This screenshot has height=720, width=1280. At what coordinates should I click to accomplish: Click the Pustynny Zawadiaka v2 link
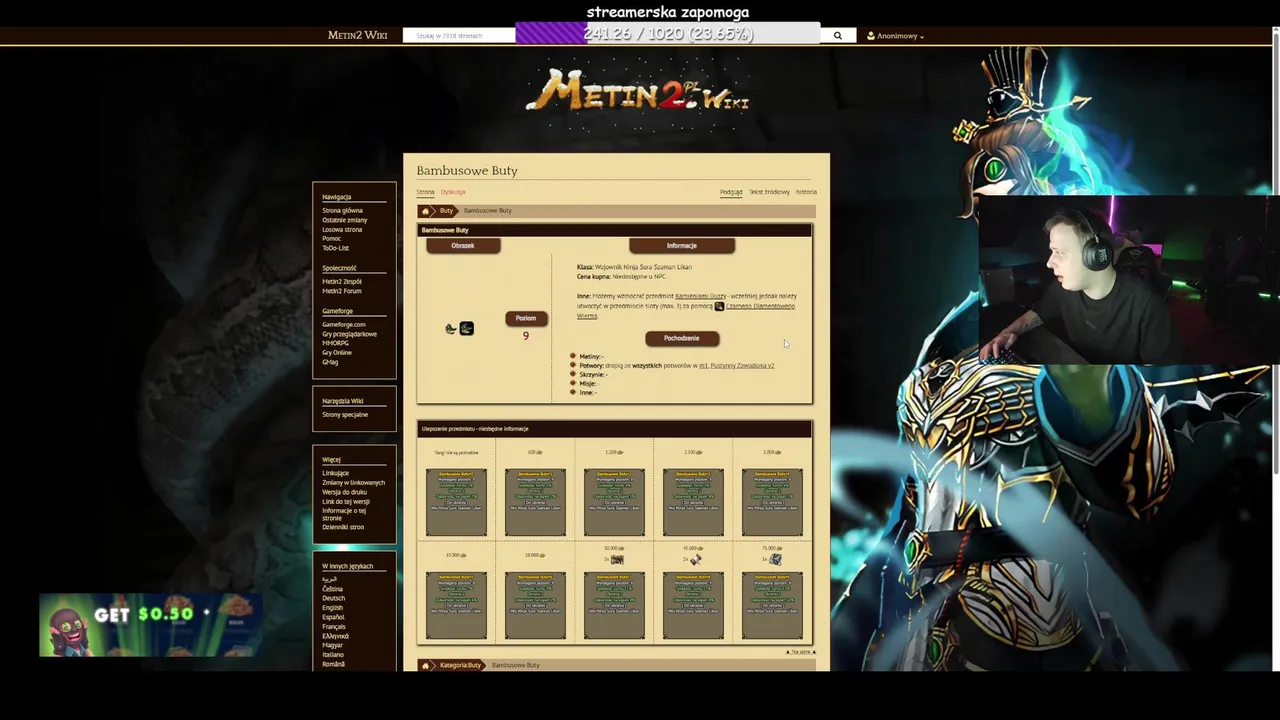[742, 366]
